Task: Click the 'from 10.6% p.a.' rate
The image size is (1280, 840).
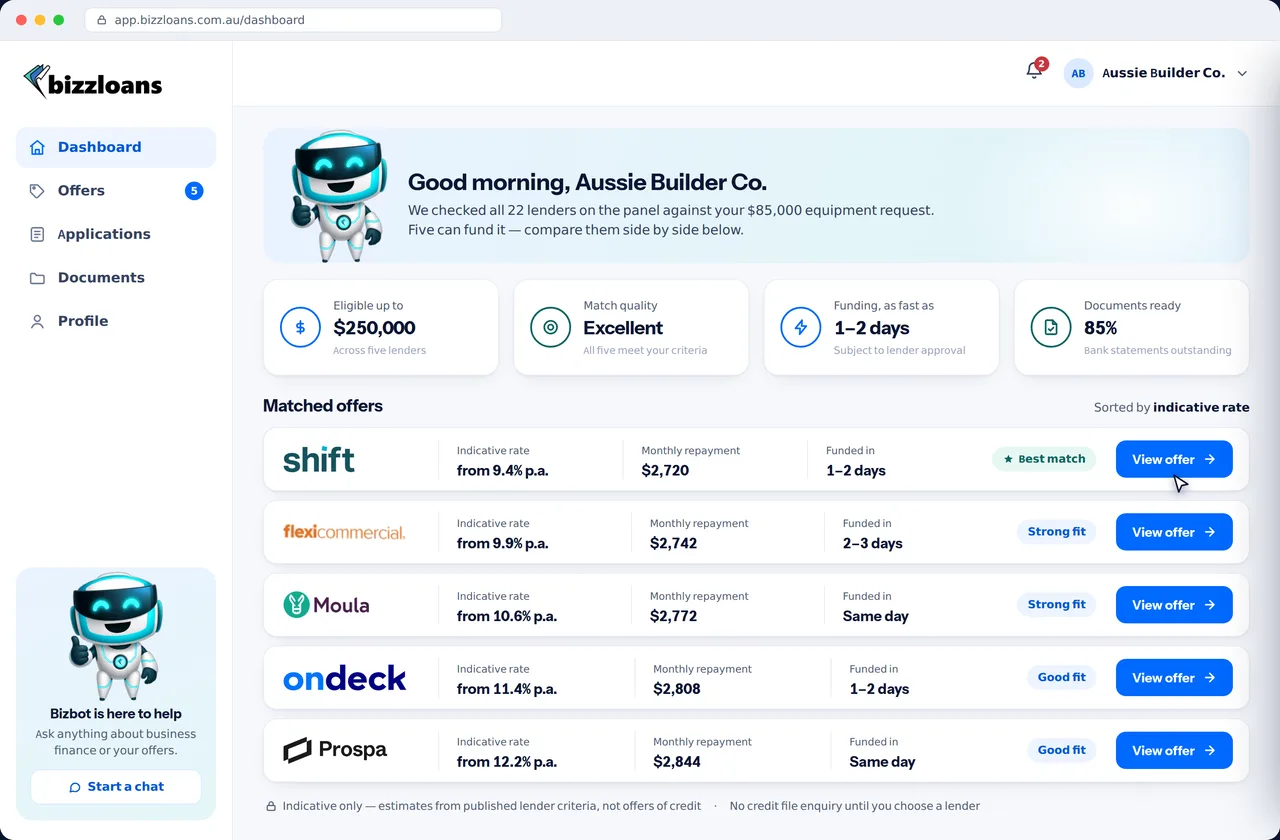Action: [507, 617]
